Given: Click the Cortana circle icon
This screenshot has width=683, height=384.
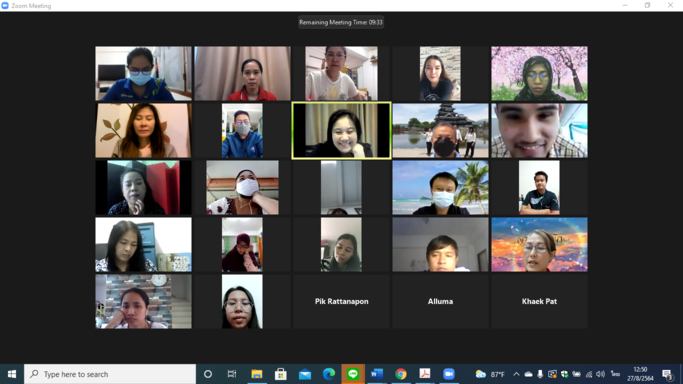Looking at the screenshot, I should pyautogui.click(x=208, y=374).
